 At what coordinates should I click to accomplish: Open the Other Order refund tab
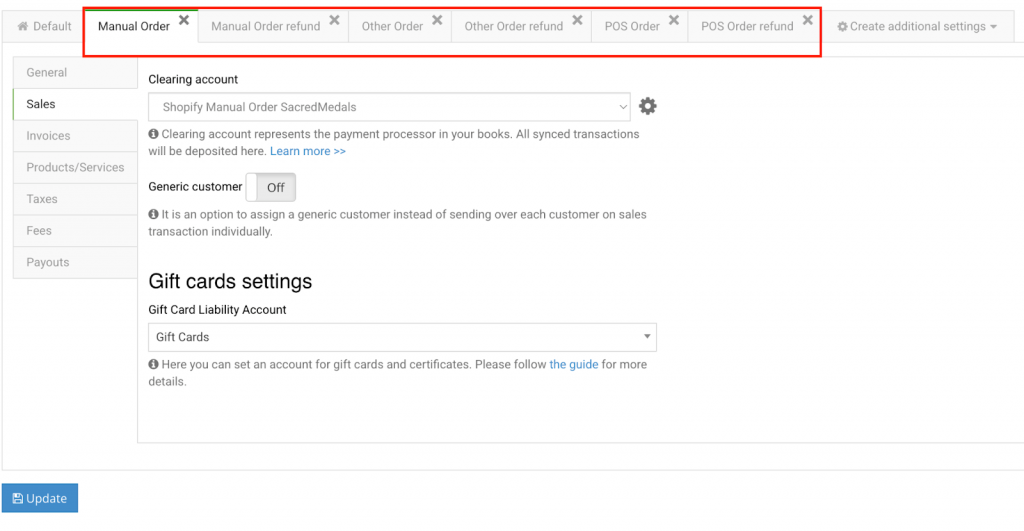(x=513, y=27)
